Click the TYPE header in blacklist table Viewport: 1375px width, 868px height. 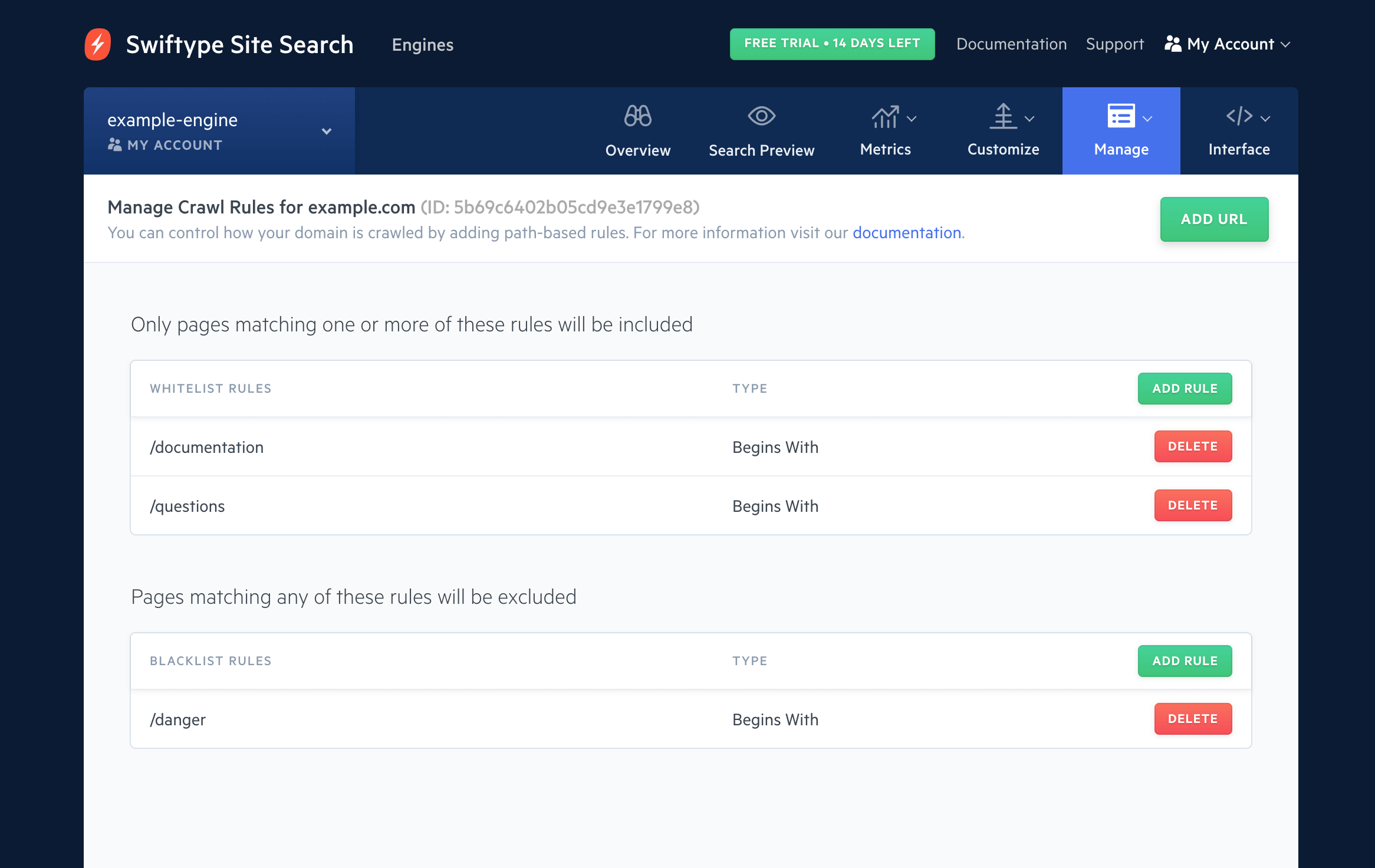(x=750, y=661)
